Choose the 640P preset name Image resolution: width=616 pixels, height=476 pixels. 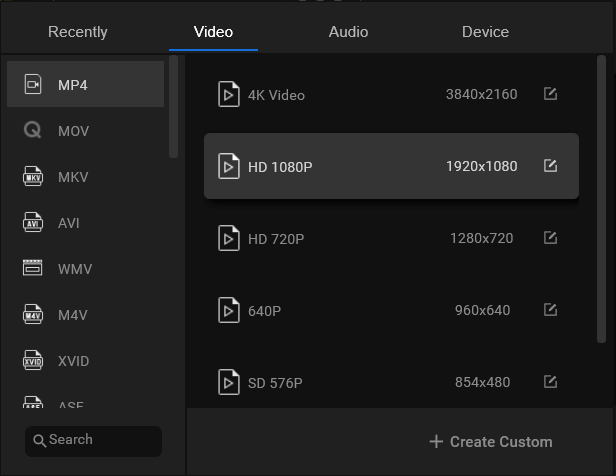[x=264, y=311]
